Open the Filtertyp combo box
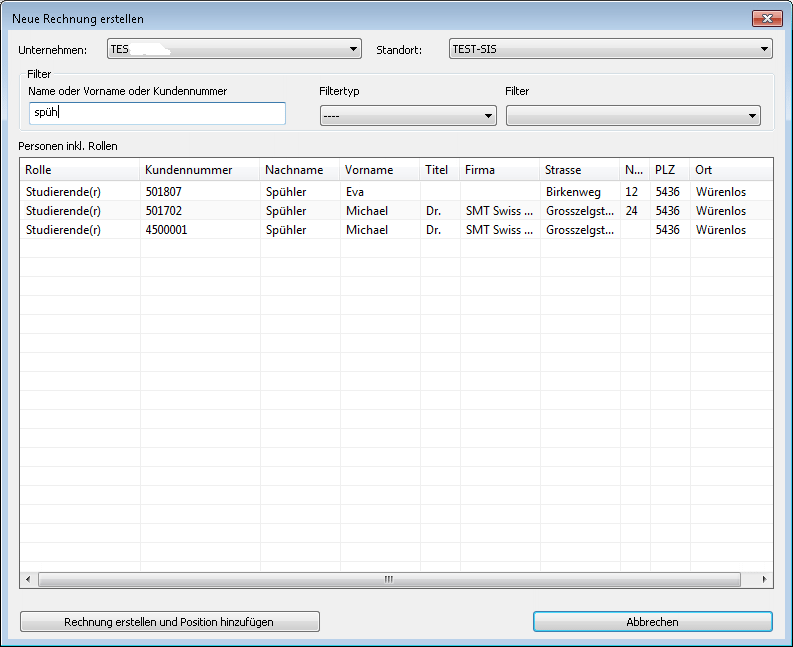The image size is (793, 647). 407,116
